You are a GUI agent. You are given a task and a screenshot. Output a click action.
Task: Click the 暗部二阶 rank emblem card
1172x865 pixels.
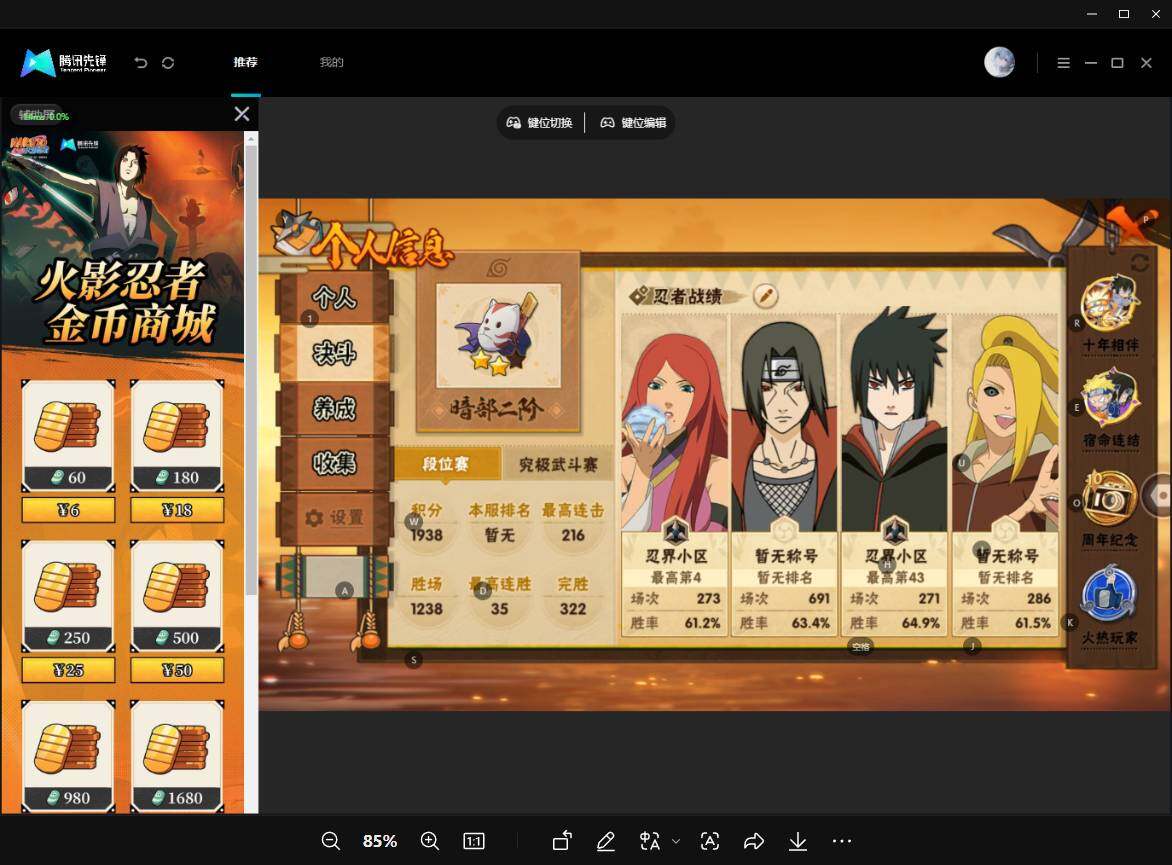point(498,342)
